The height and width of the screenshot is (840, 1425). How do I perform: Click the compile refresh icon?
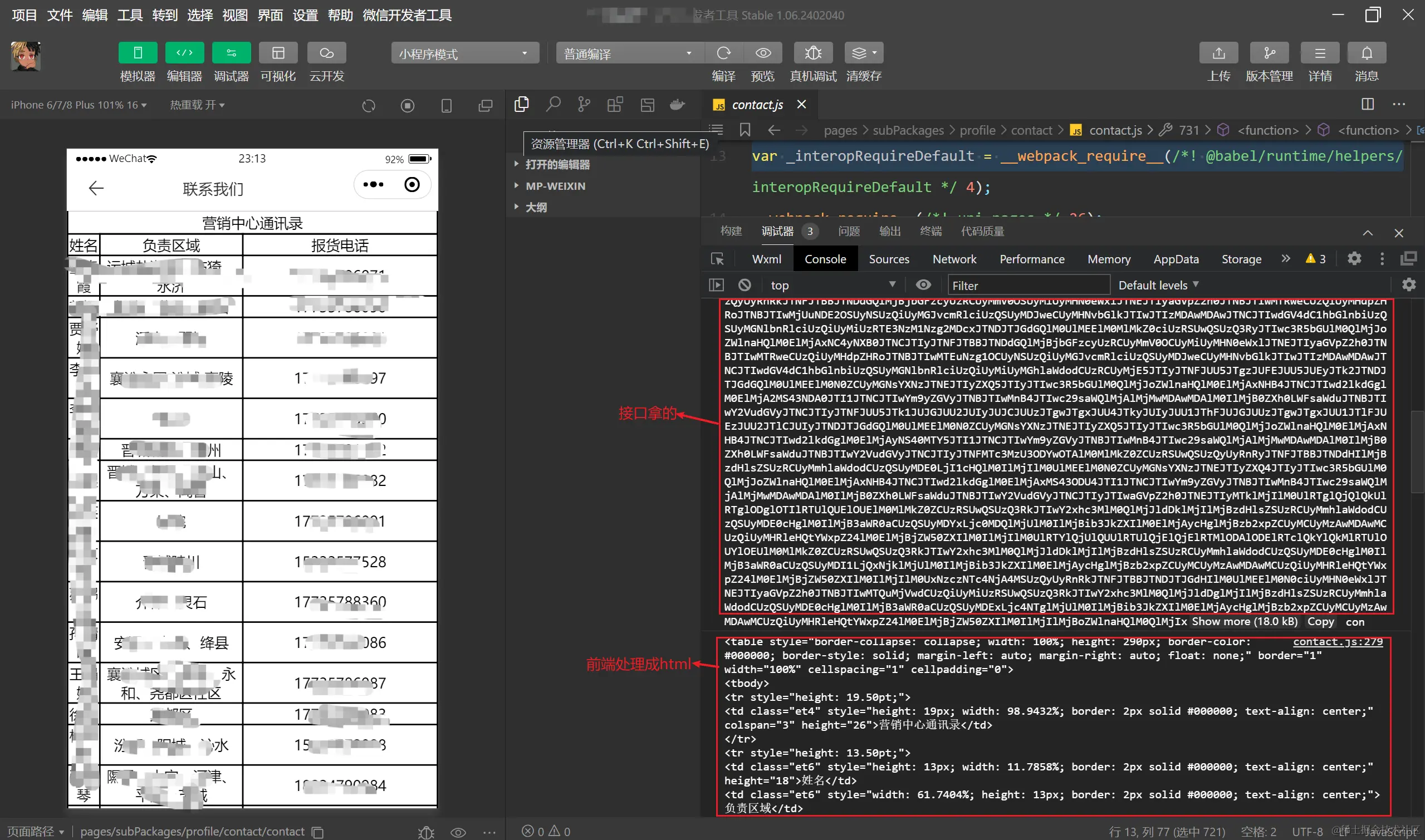tap(723, 53)
